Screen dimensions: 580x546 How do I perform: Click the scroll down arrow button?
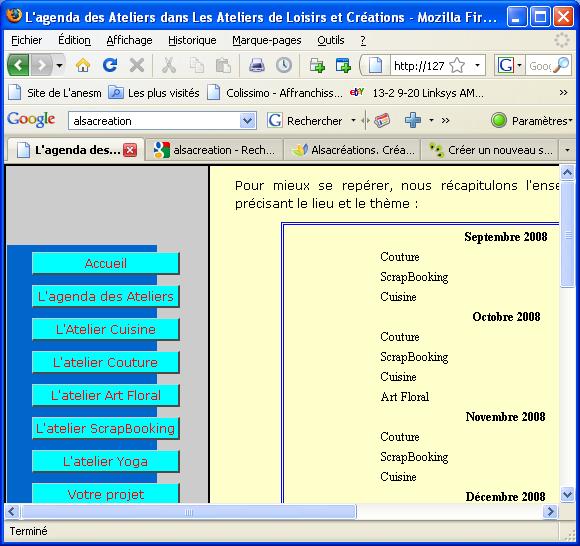coord(567,494)
